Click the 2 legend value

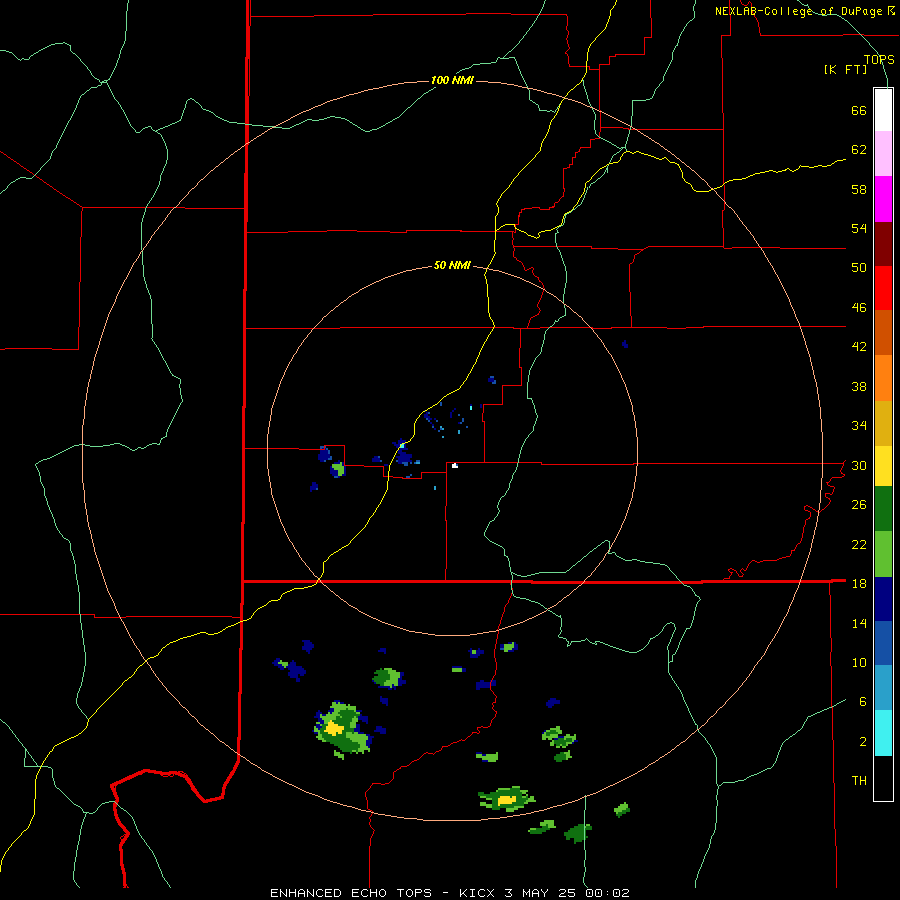(x=863, y=741)
